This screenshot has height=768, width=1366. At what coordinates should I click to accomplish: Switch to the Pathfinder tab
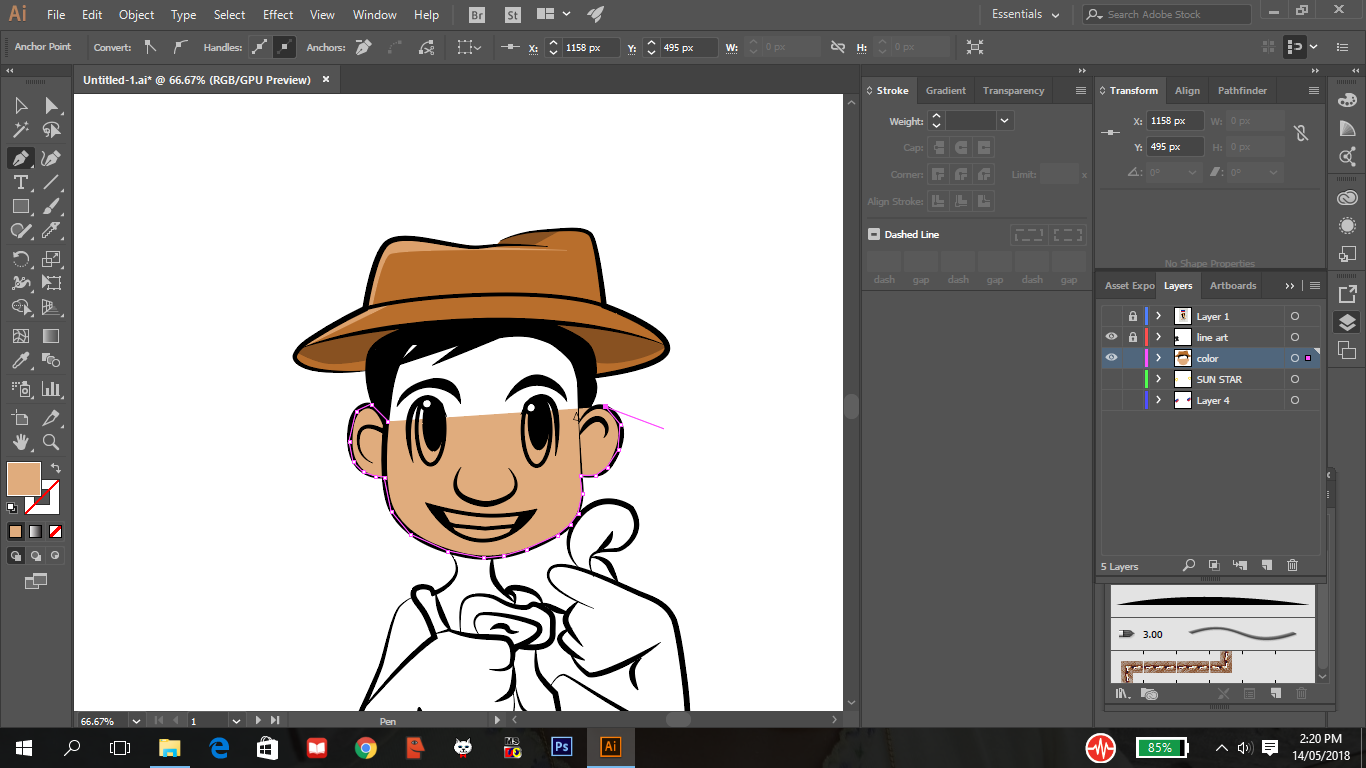tap(1241, 90)
